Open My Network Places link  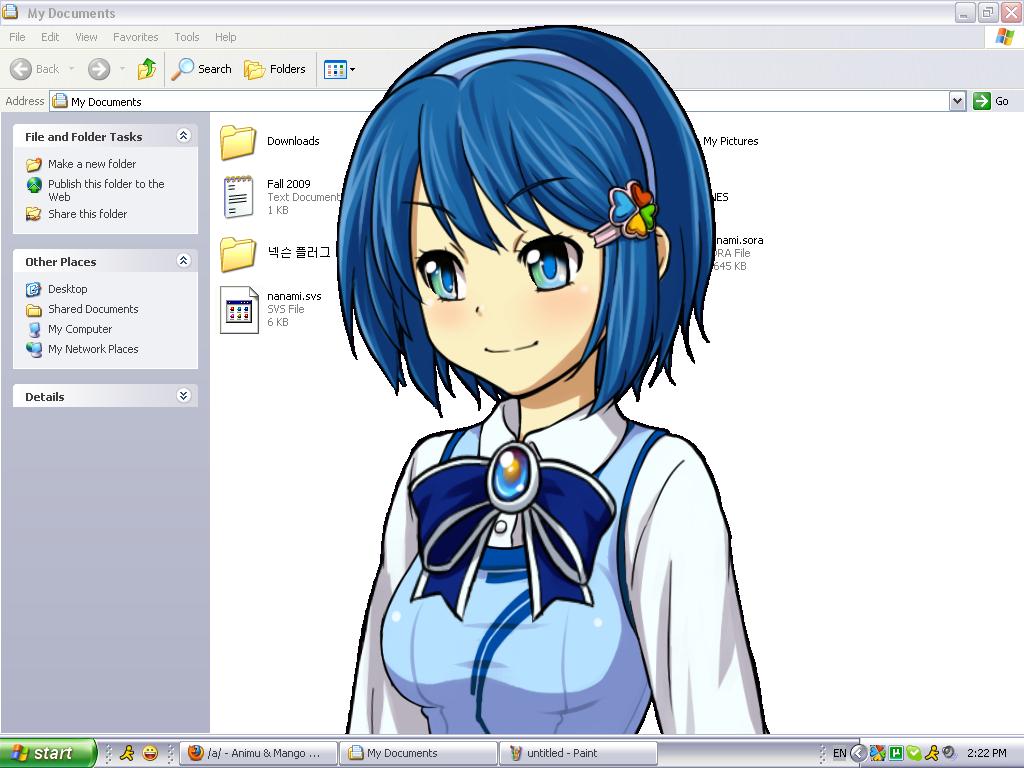pyautogui.click(x=93, y=349)
